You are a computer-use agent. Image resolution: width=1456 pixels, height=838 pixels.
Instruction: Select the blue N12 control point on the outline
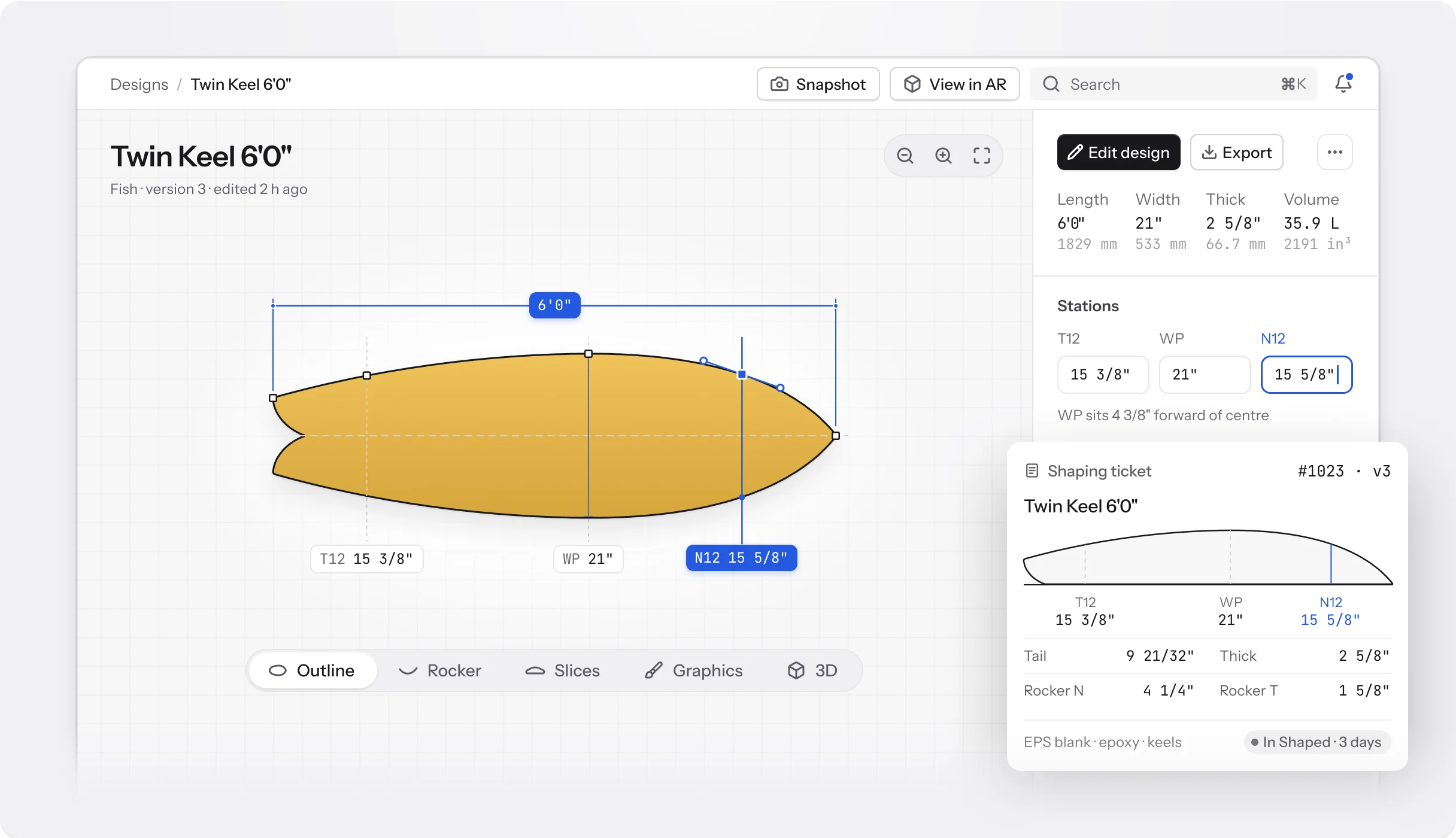coord(742,375)
